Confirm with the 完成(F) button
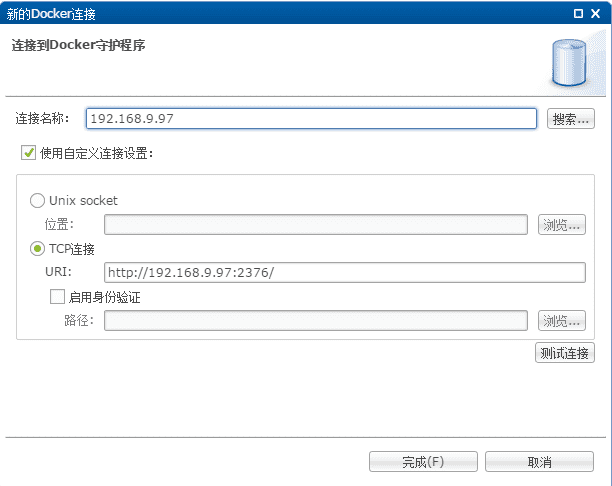This screenshot has width=612, height=486. pos(423,462)
